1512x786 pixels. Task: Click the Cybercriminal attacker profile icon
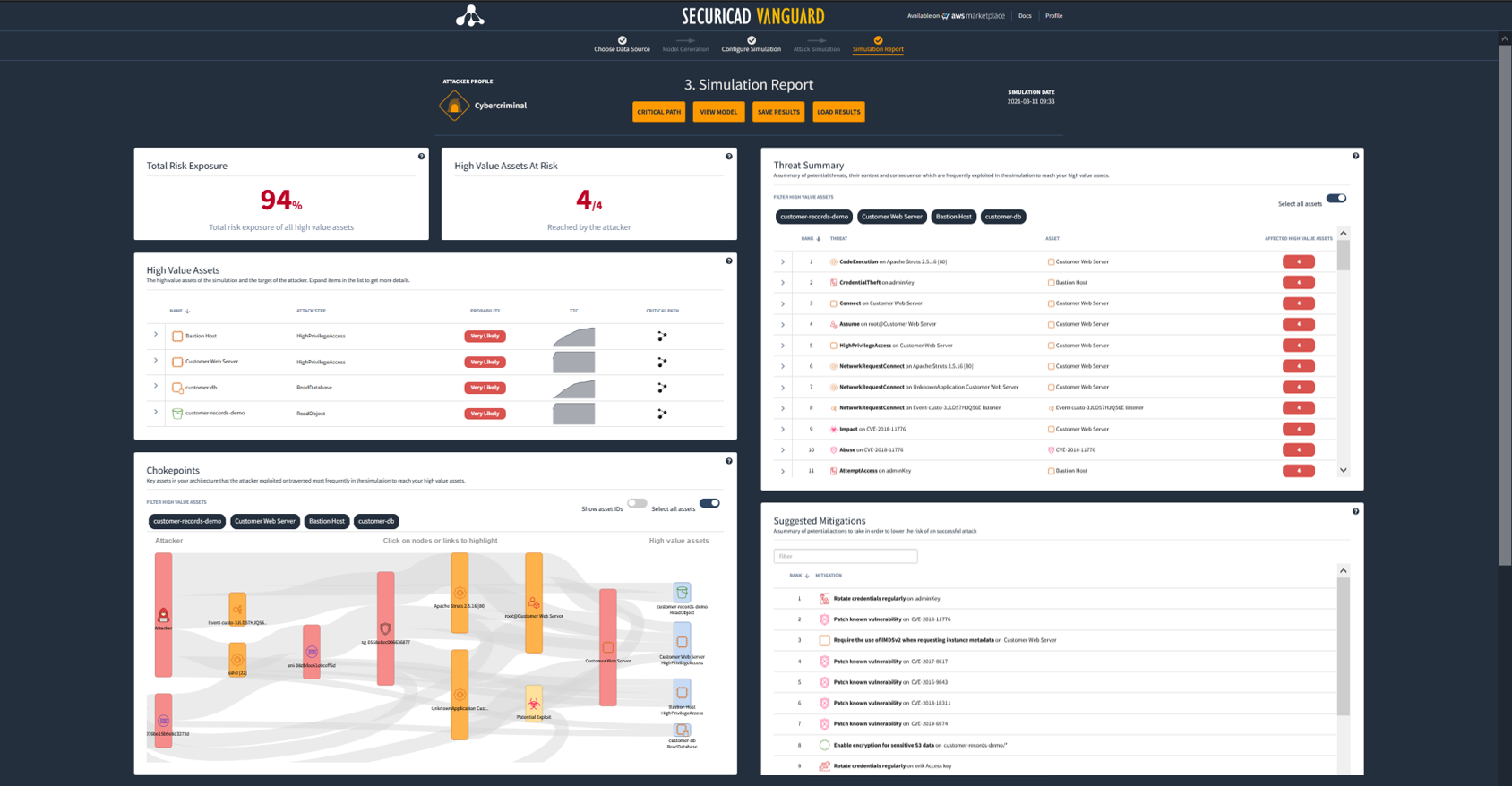(454, 106)
